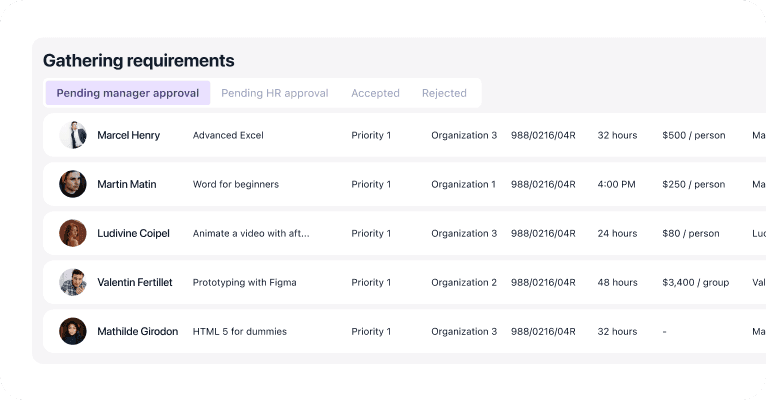The width and height of the screenshot is (766, 401).
Task: Select the Valentin Fertillet name
Action: pos(134,282)
